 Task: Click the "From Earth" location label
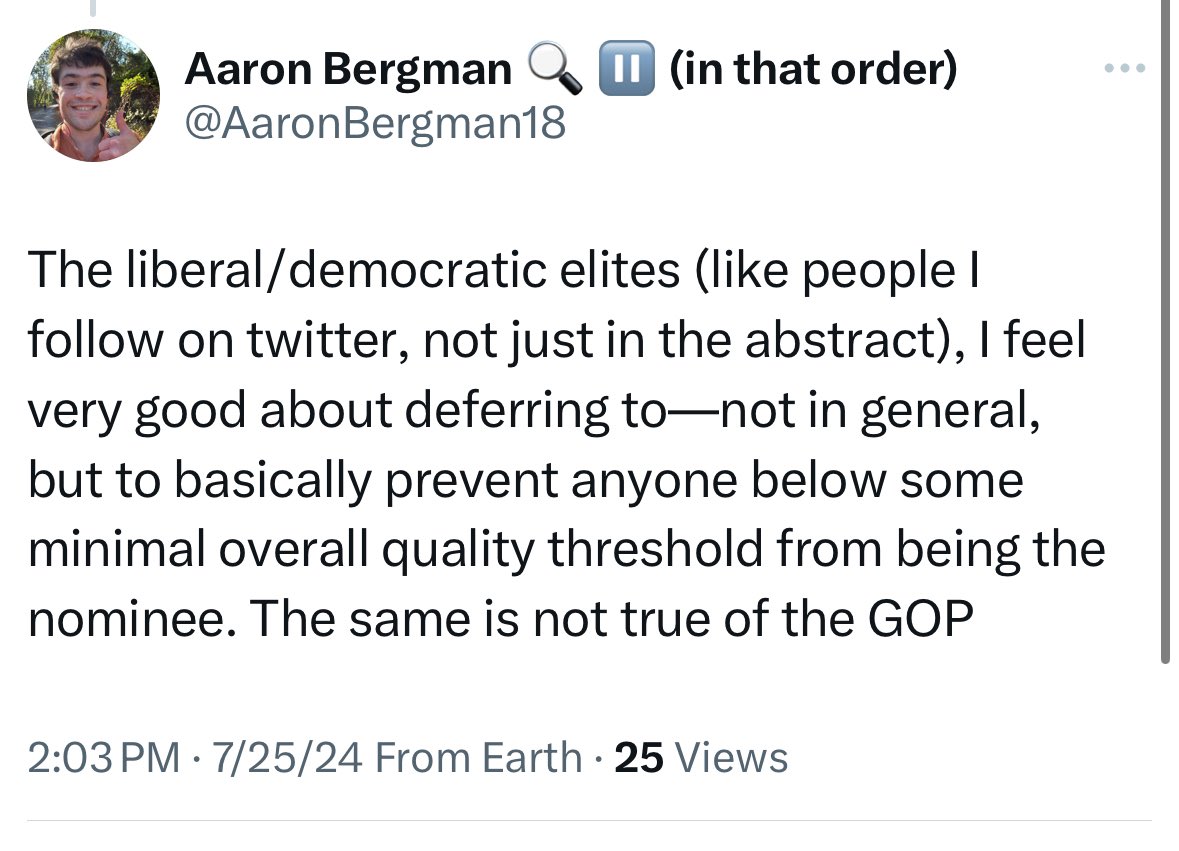(478, 757)
